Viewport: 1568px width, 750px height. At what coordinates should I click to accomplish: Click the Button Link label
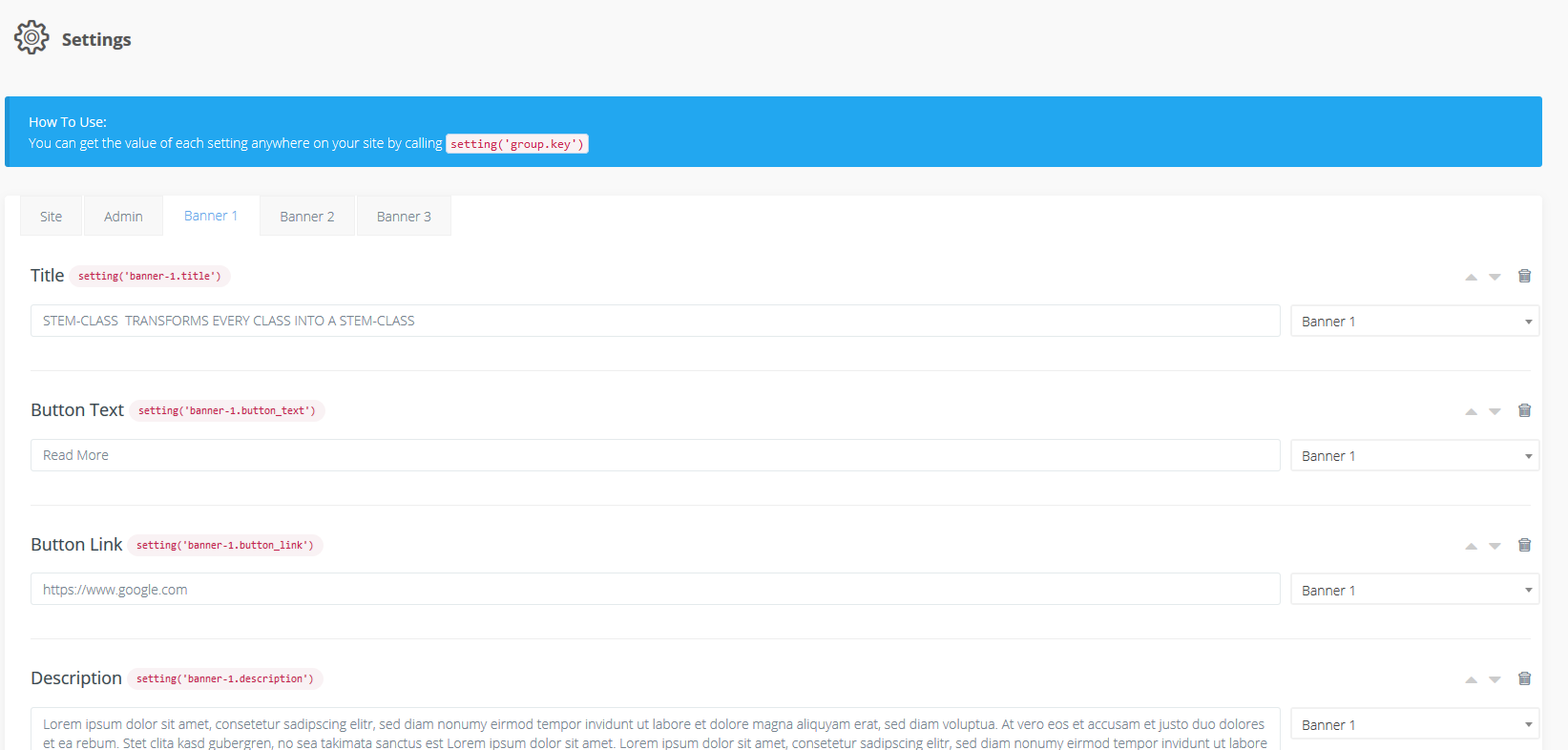coord(76,545)
